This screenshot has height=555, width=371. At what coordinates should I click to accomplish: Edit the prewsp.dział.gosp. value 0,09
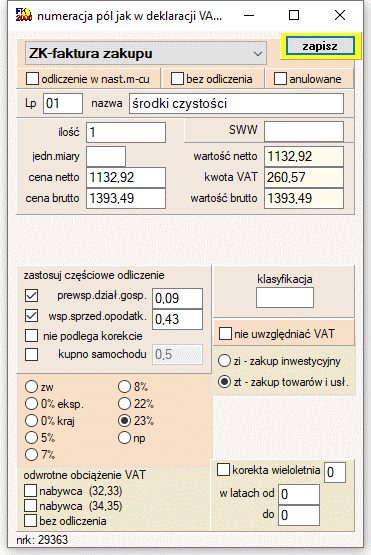coord(177,298)
